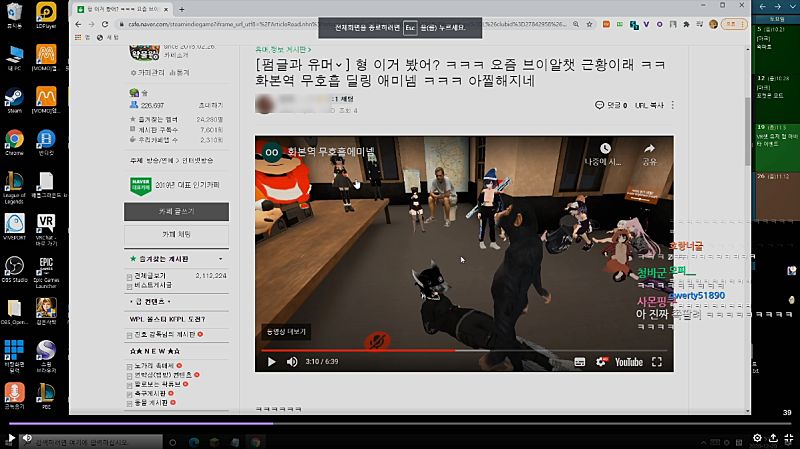800x449 pixels.
Task: Click the '초대하기' invite link
Action: (211, 106)
